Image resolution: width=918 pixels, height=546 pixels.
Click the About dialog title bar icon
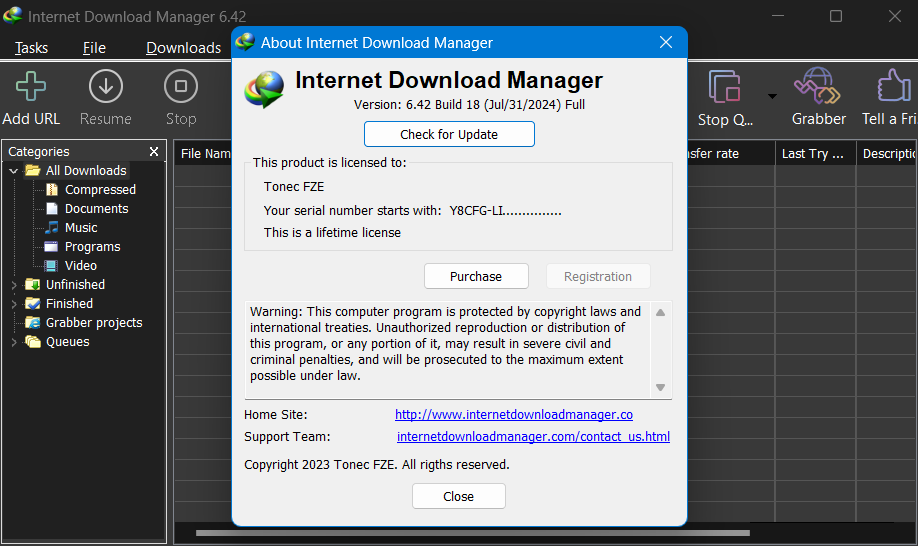coord(245,42)
